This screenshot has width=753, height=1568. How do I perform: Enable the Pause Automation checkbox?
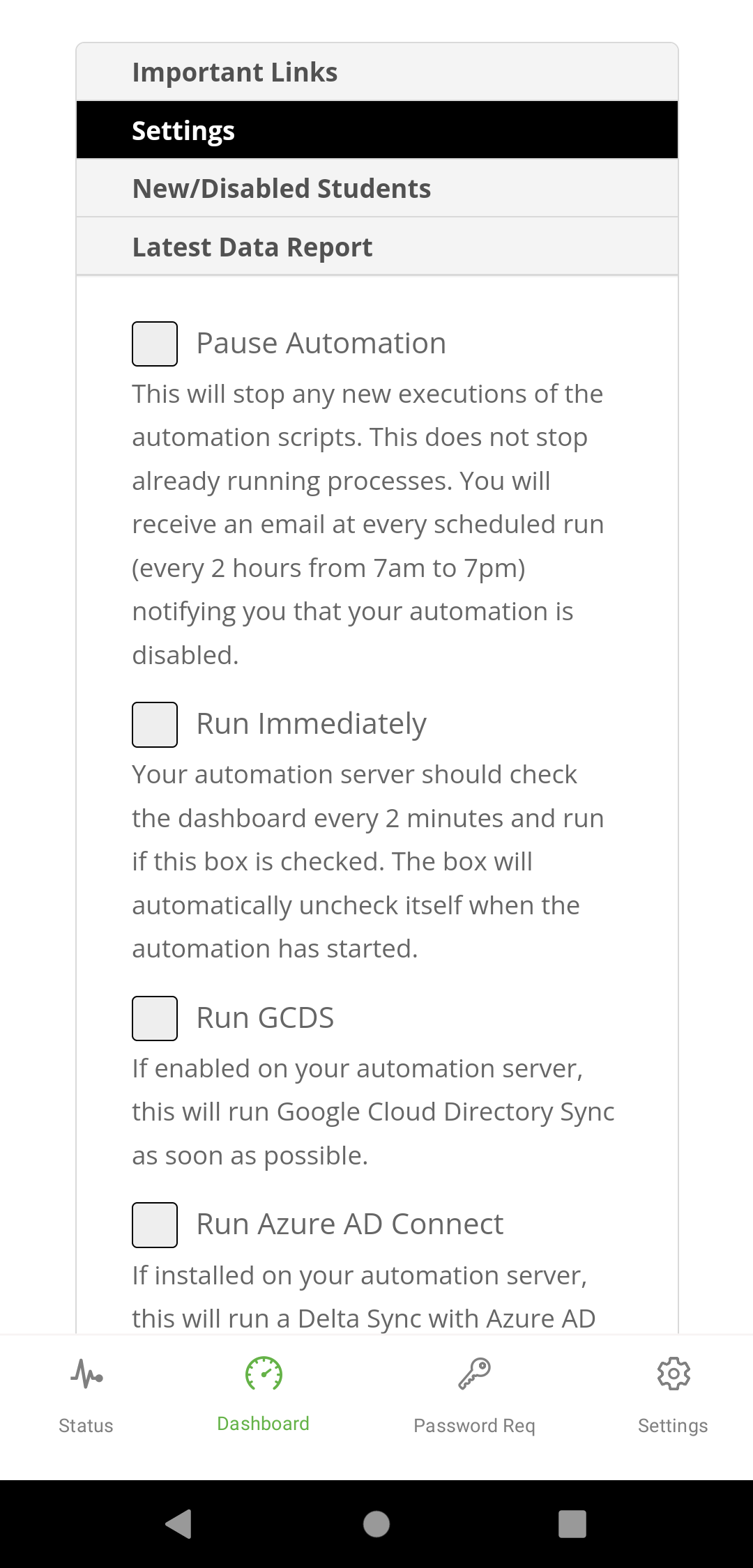click(155, 344)
